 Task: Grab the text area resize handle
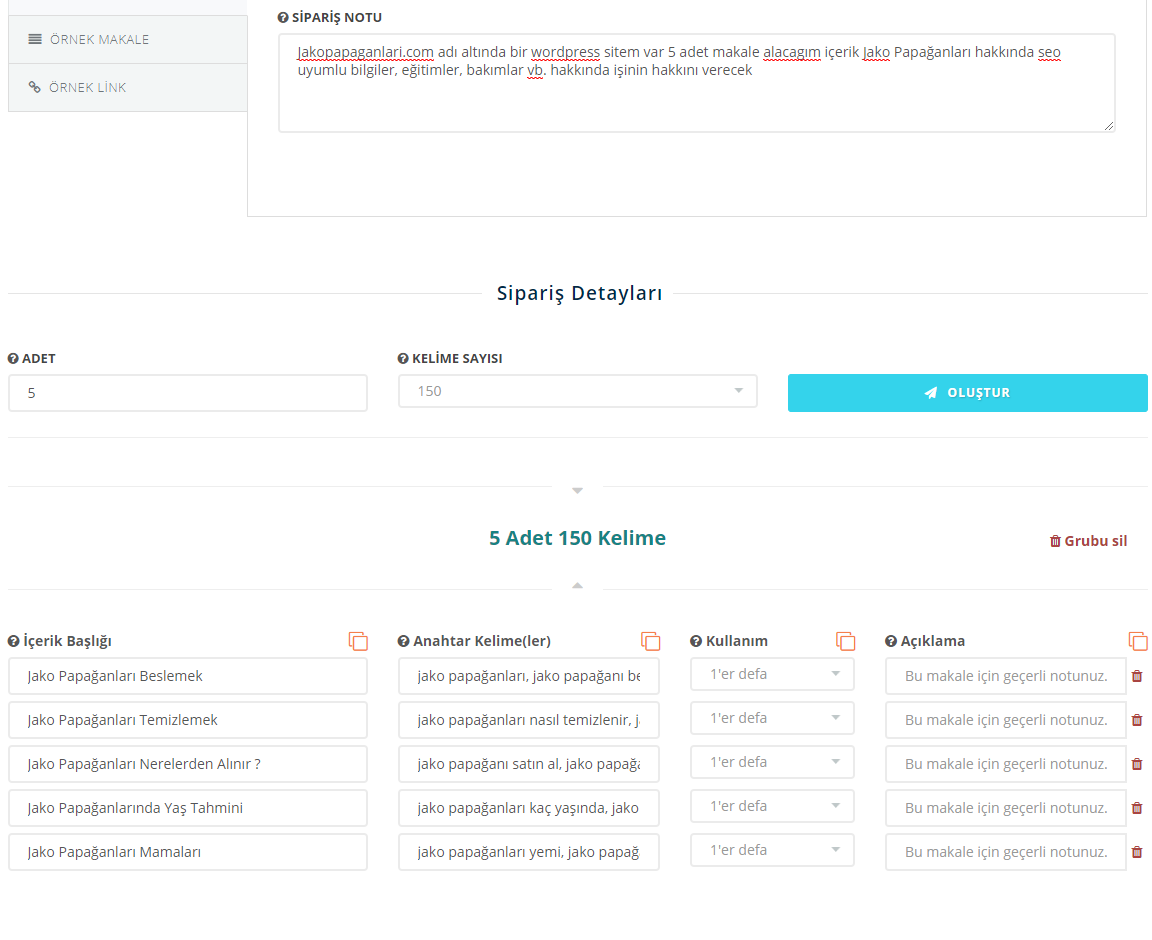click(x=1109, y=126)
